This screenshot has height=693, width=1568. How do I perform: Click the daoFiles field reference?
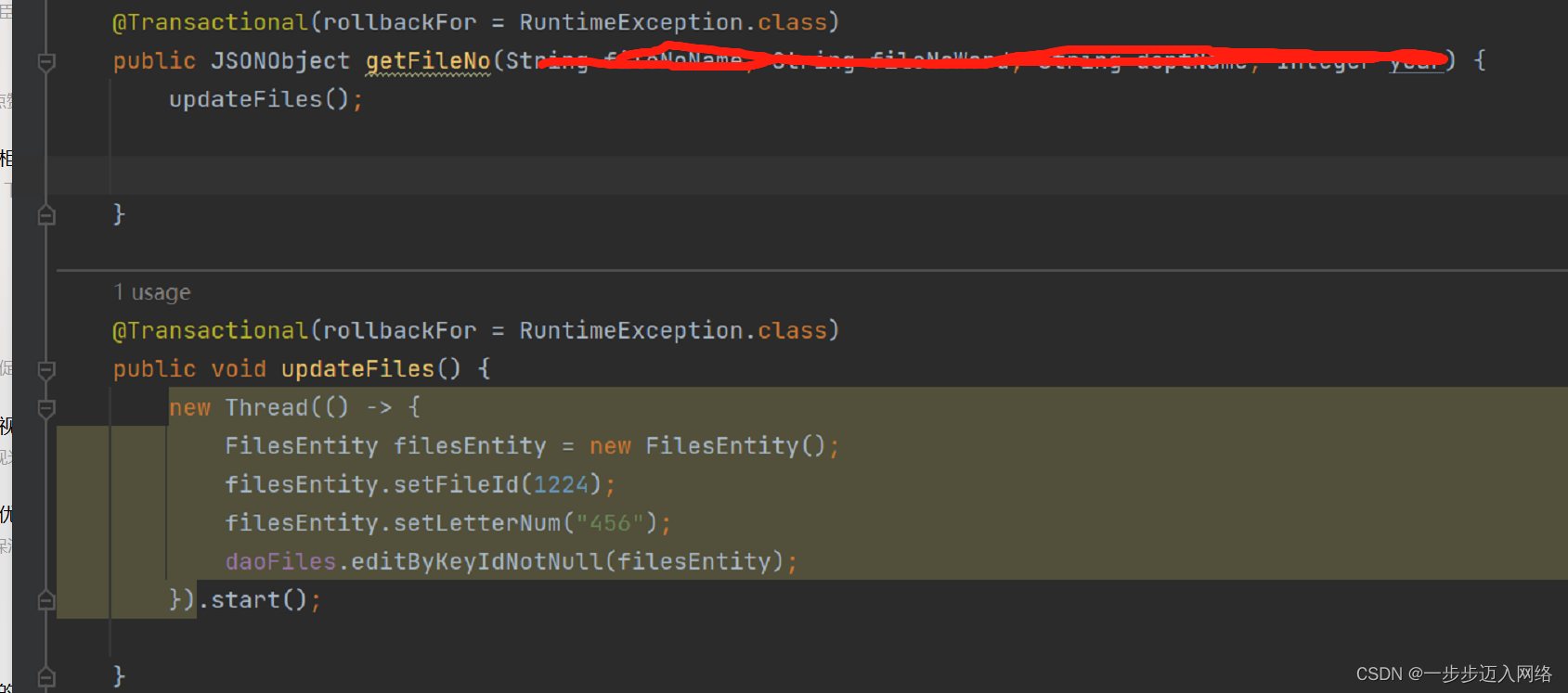click(280, 562)
